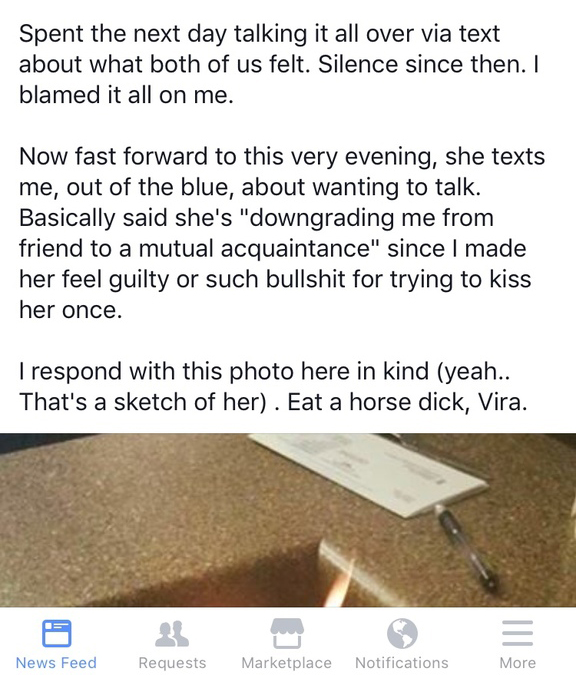Viewport: 576px width, 675px height.
Task: Tap the white paper in the photo
Action: 369,471
